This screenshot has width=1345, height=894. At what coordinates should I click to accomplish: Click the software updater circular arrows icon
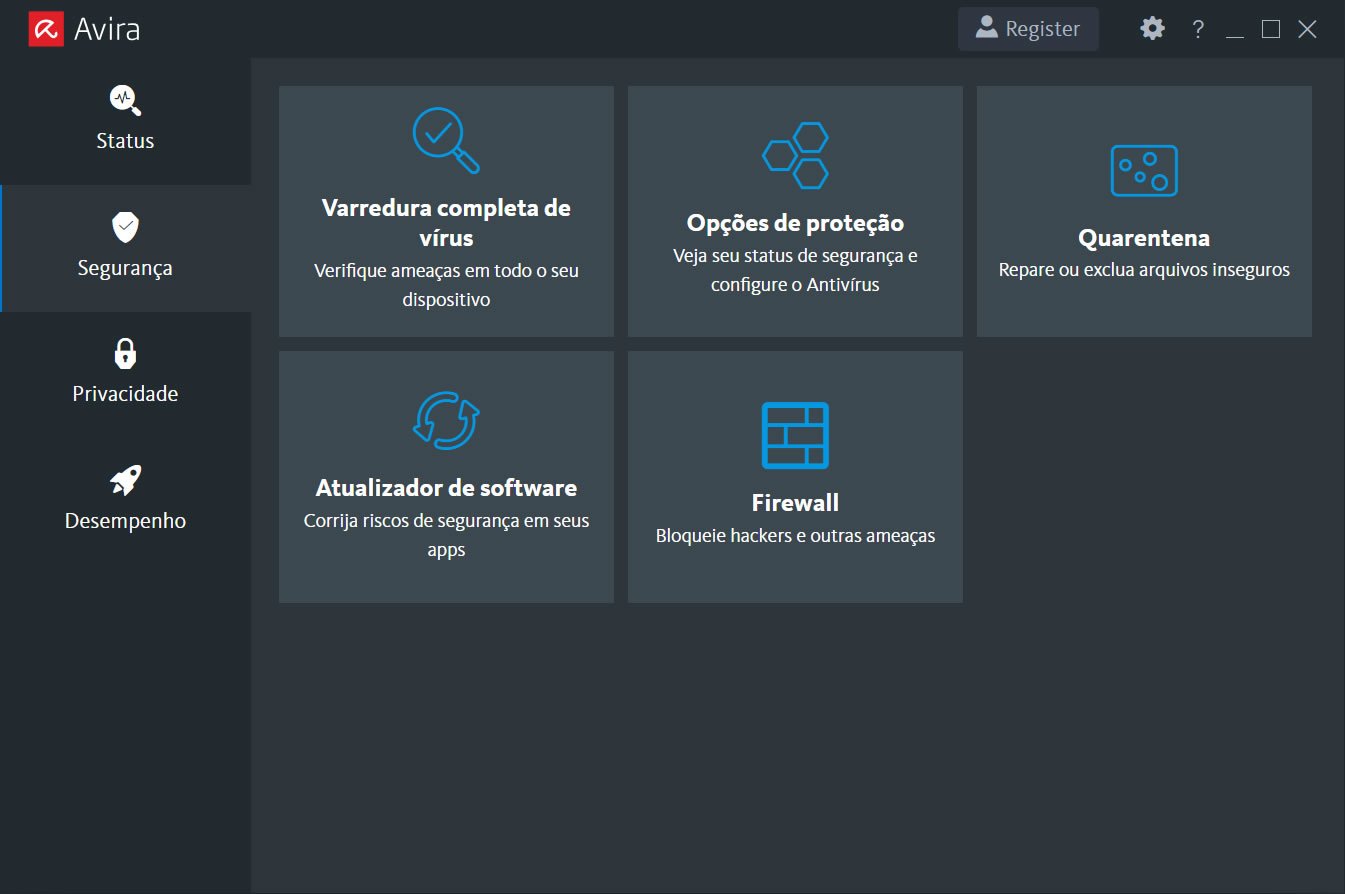(446, 420)
